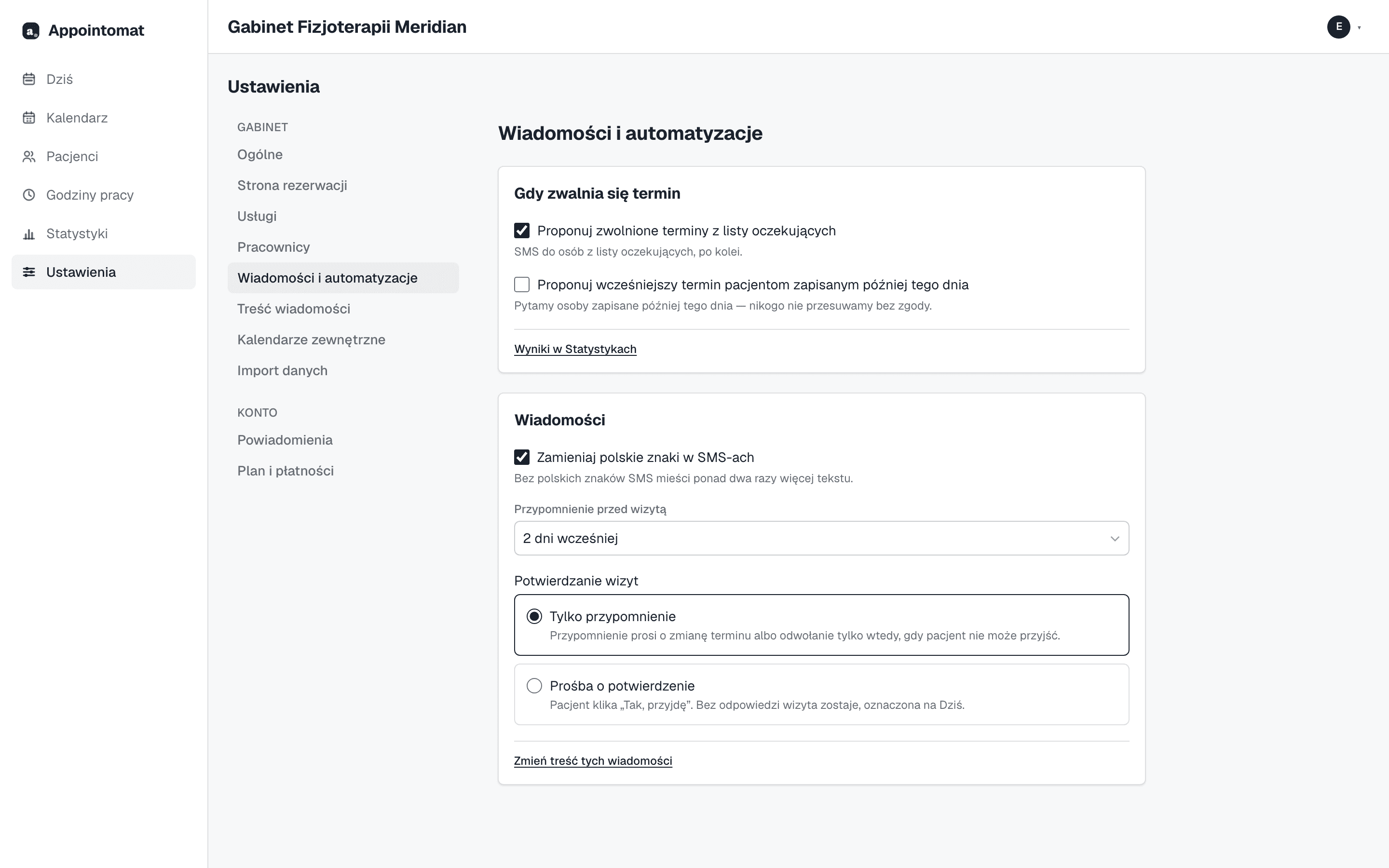
Task: Click chevron on 2 dni wcześniej select
Action: point(1115,539)
